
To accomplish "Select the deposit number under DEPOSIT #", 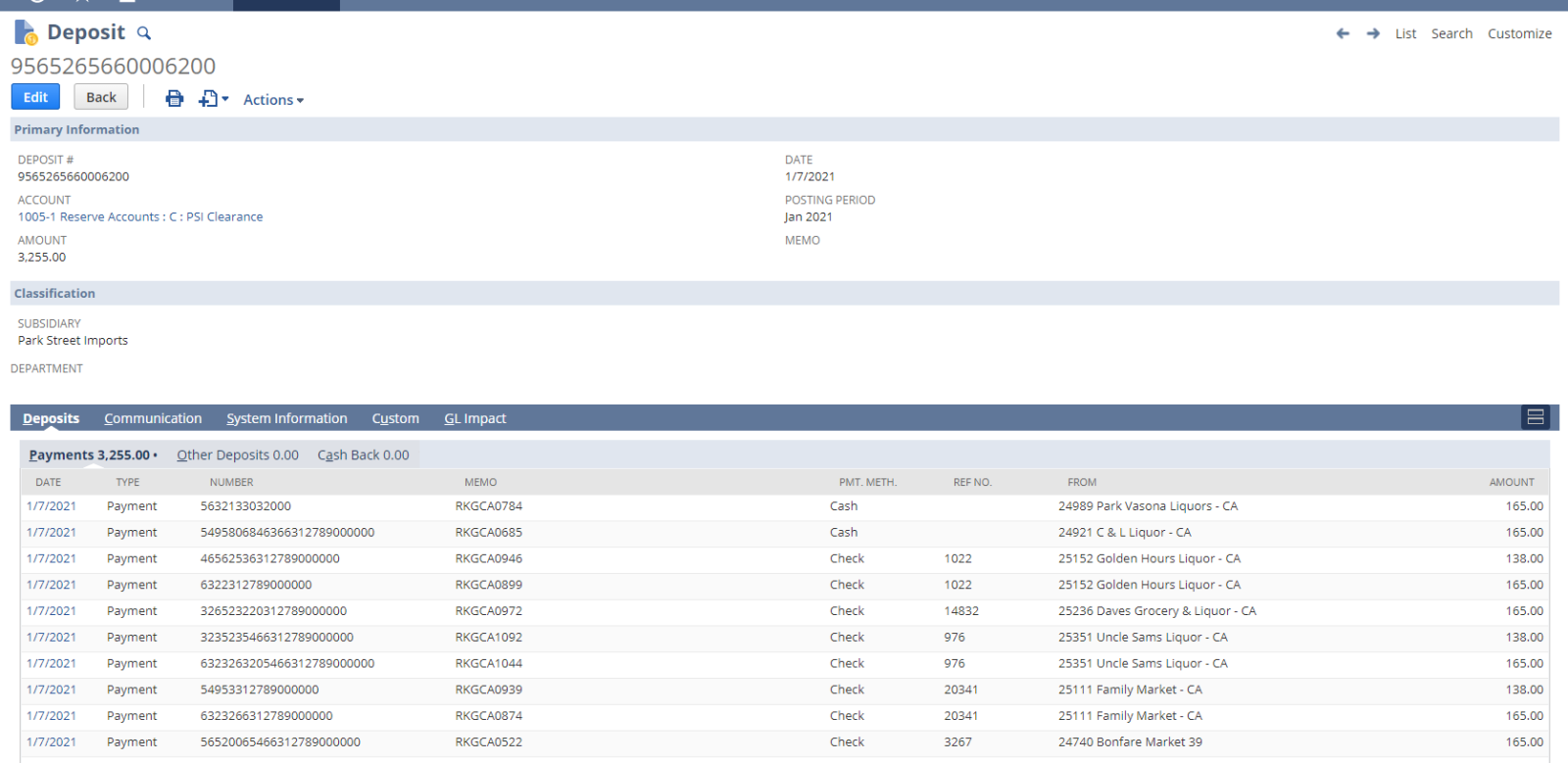I will pos(73,176).
